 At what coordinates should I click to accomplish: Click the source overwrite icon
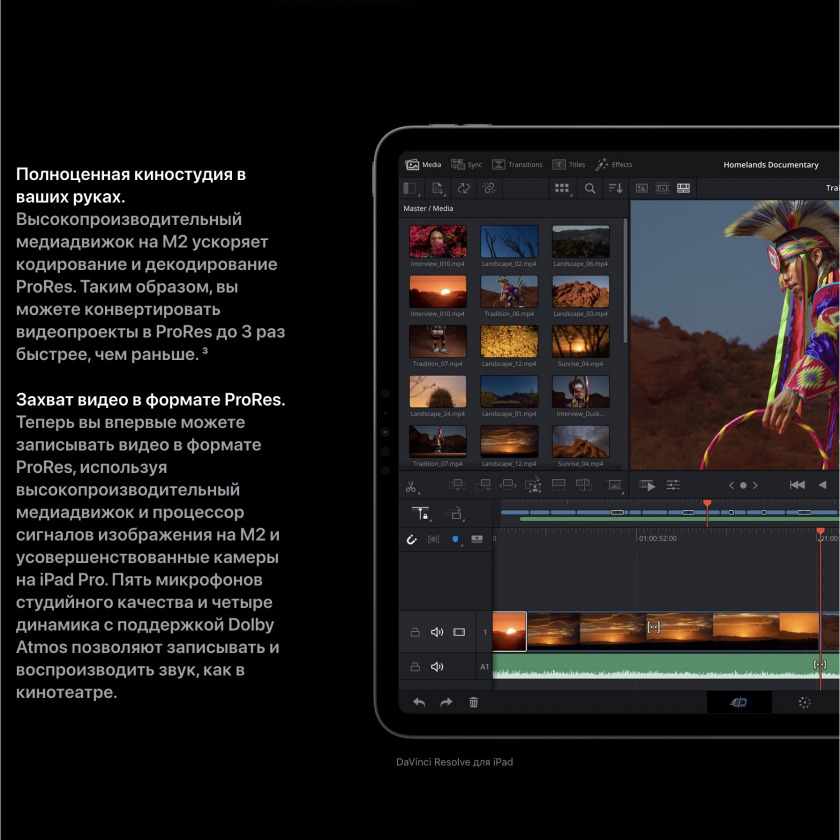coord(583,485)
